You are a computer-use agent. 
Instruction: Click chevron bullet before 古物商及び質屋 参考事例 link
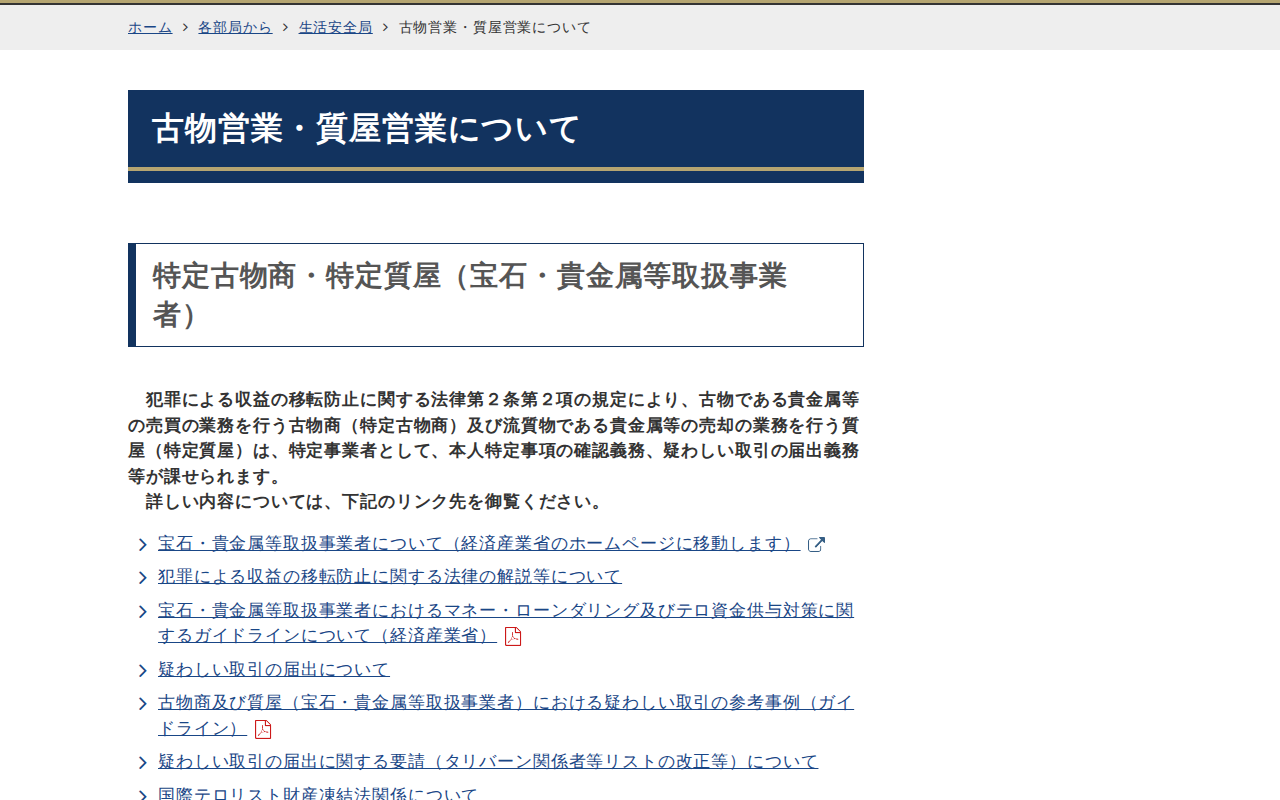coord(143,703)
